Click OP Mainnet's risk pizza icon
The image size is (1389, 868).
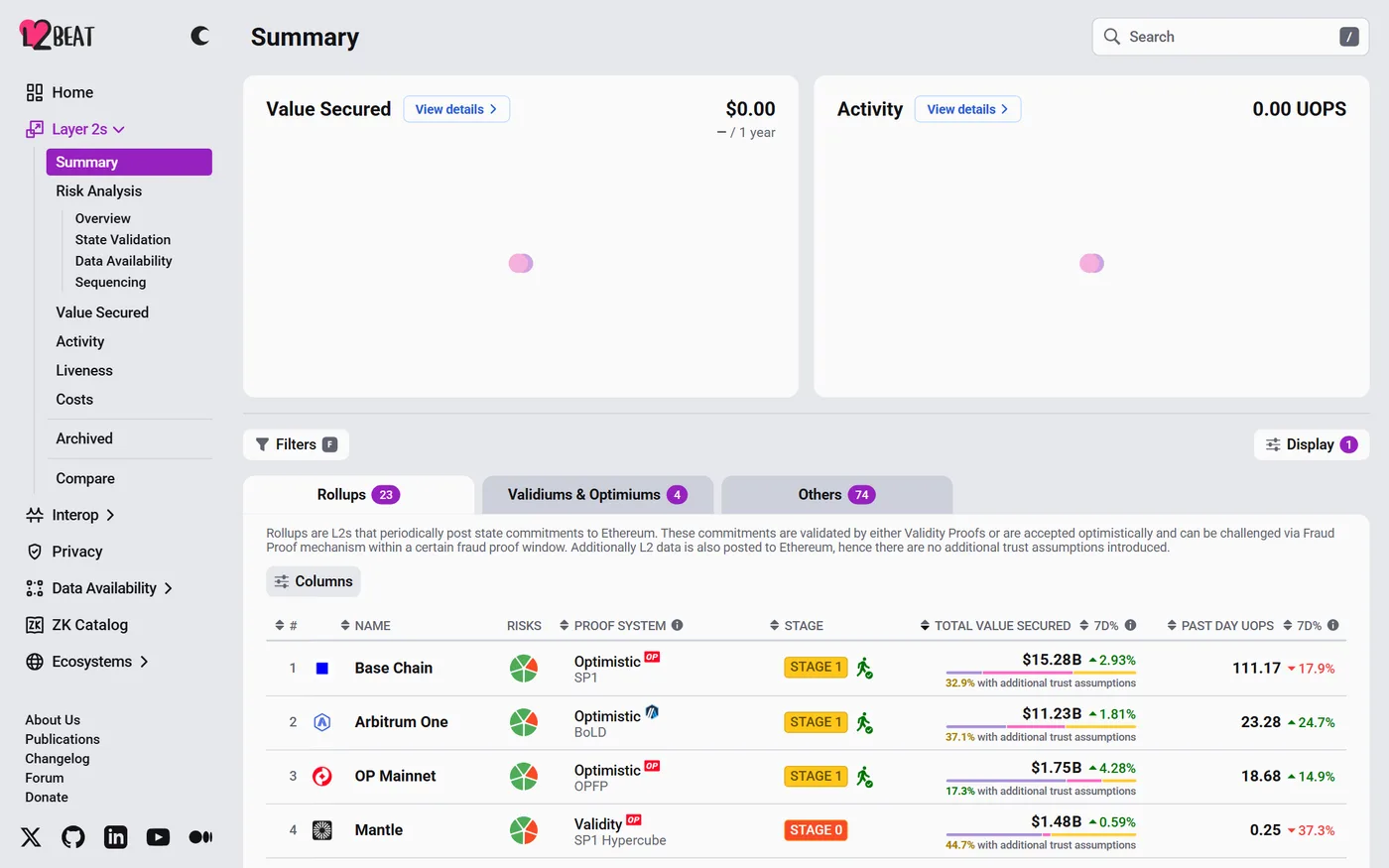click(524, 776)
